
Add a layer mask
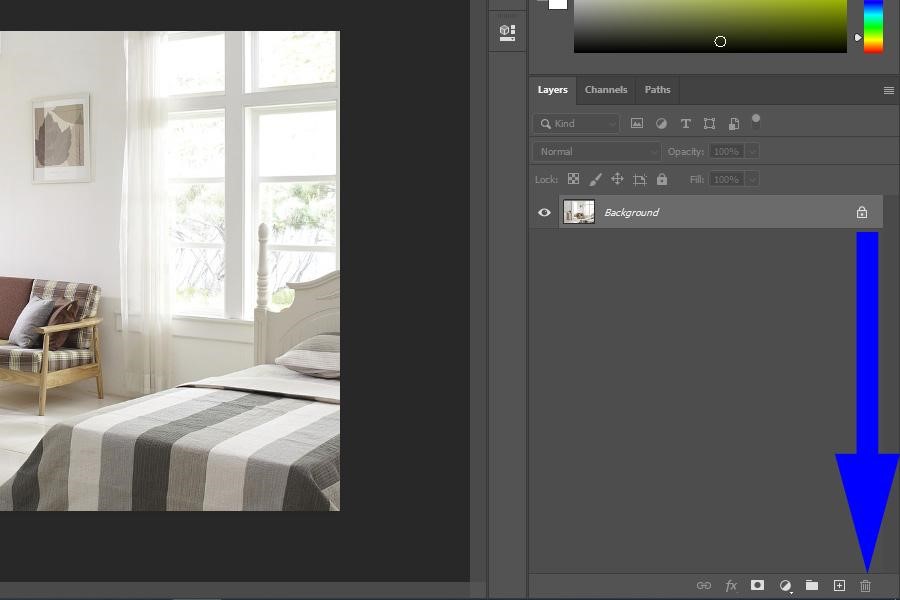[x=758, y=586]
